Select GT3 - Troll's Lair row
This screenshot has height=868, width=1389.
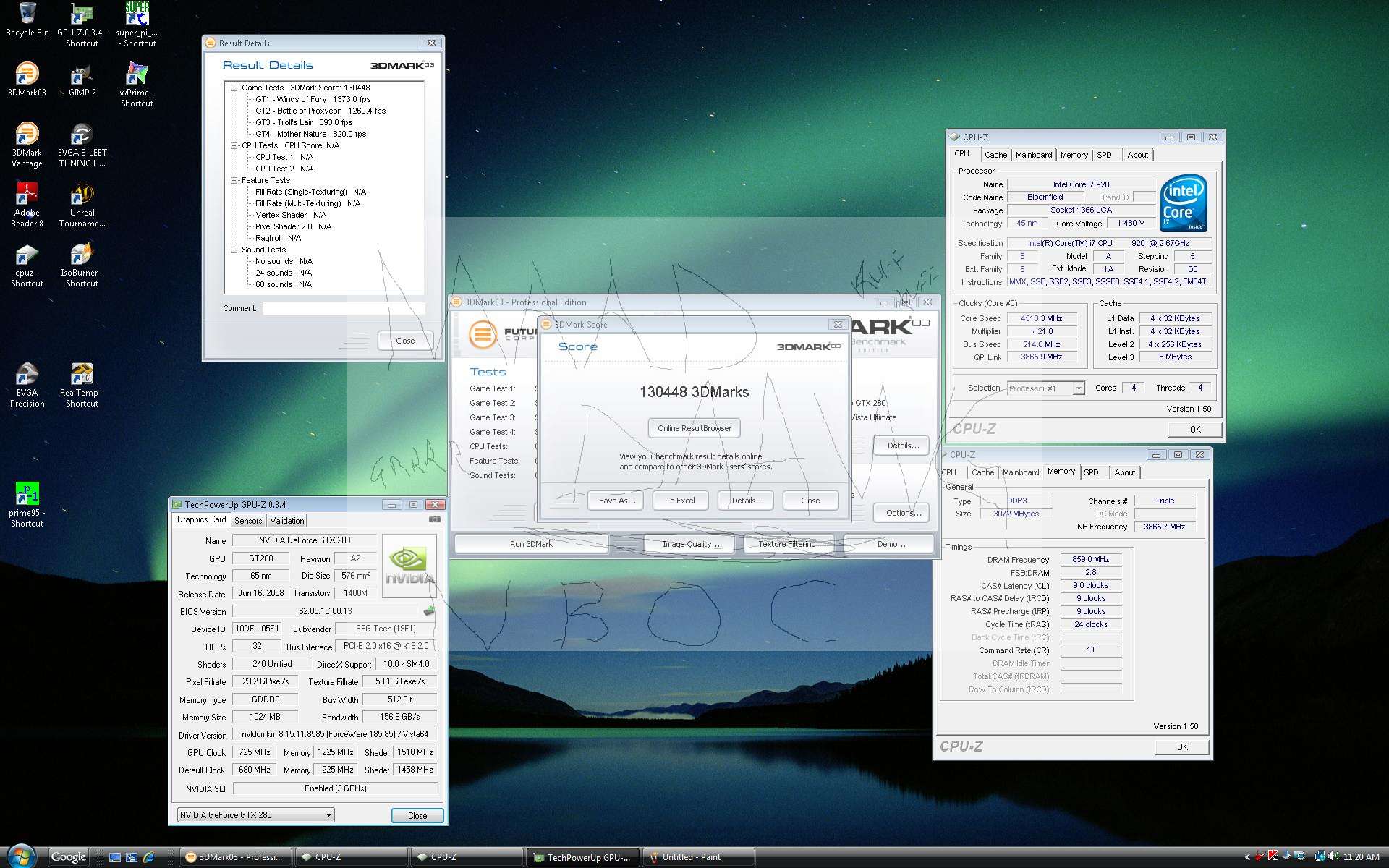click(304, 122)
